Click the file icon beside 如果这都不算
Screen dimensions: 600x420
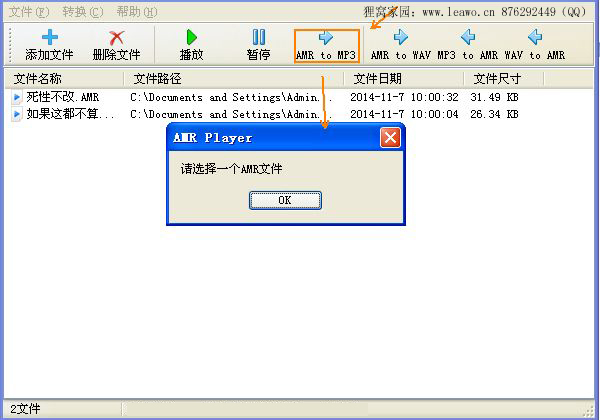pyautogui.click(x=16, y=114)
